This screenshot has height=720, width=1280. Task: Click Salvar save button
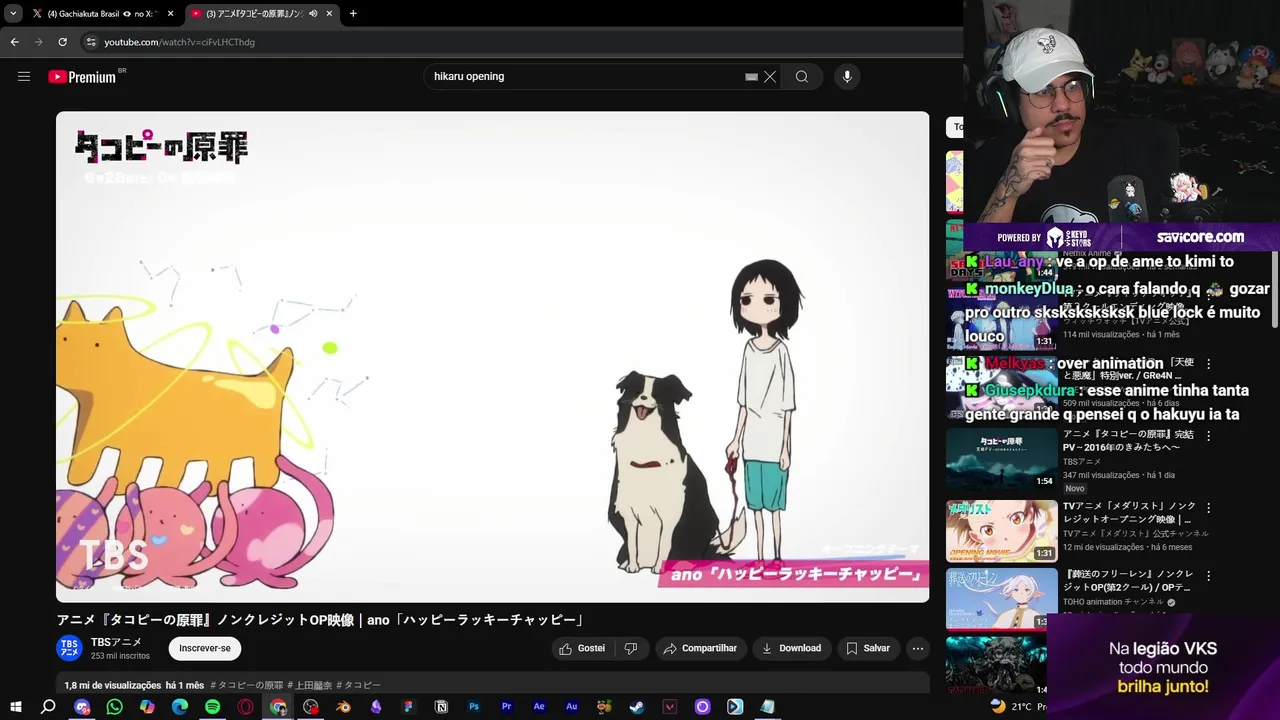coord(868,648)
